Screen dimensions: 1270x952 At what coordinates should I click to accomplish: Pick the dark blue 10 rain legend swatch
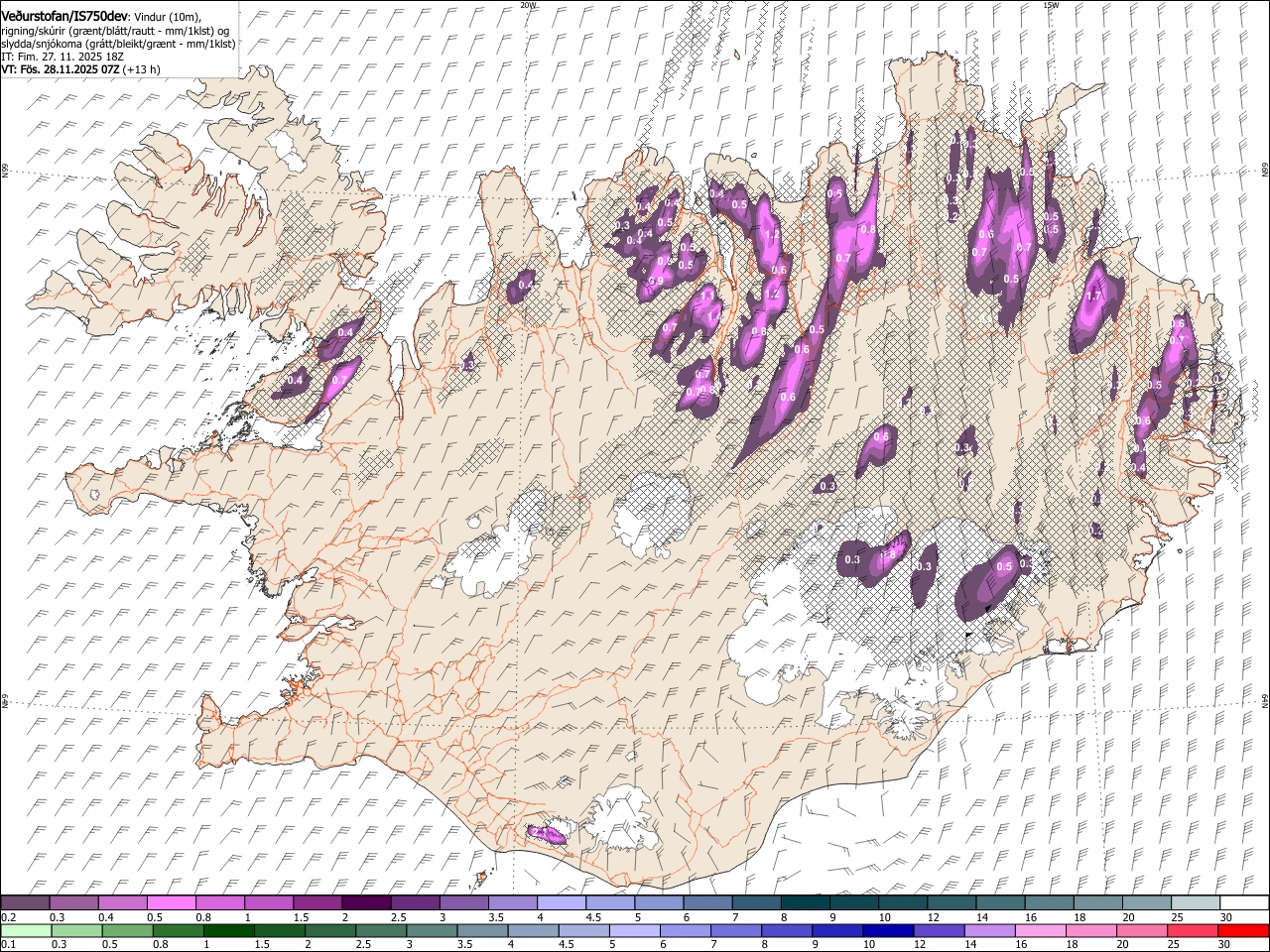coord(887,931)
